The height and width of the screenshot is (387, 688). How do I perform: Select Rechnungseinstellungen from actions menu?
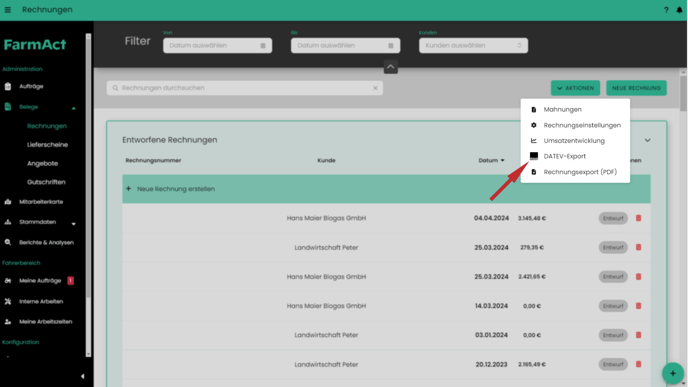pos(575,125)
